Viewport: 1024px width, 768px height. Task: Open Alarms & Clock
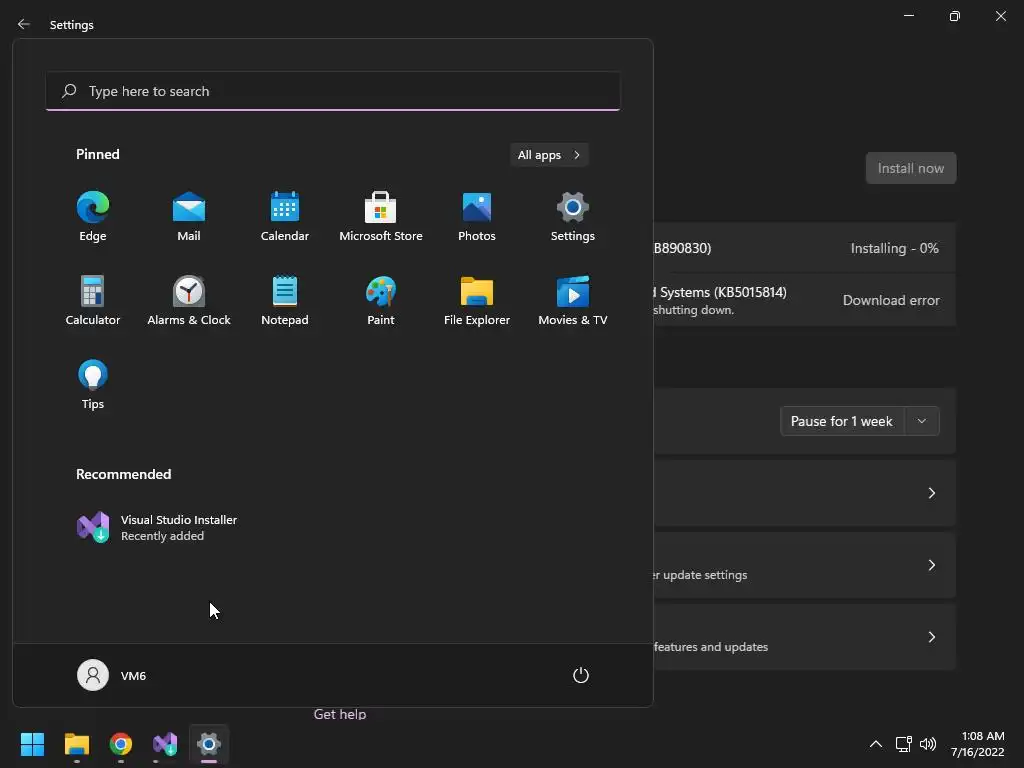coord(189,300)
